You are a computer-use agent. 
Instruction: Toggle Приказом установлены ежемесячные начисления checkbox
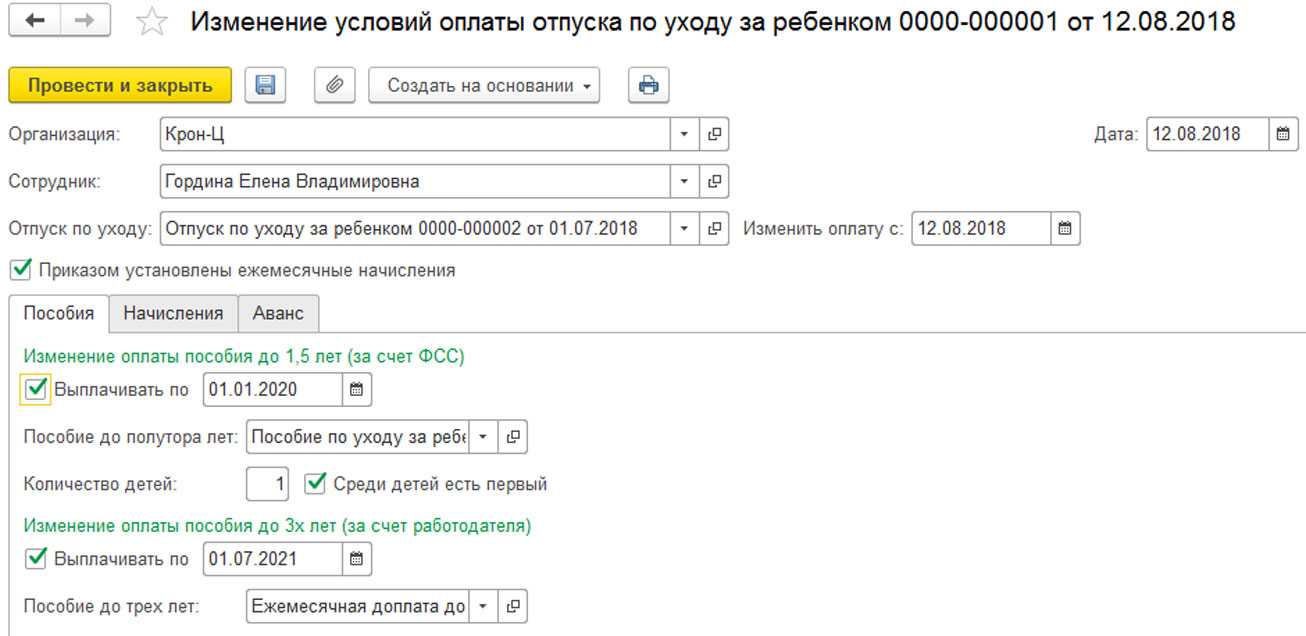click(x=19, y=270)
